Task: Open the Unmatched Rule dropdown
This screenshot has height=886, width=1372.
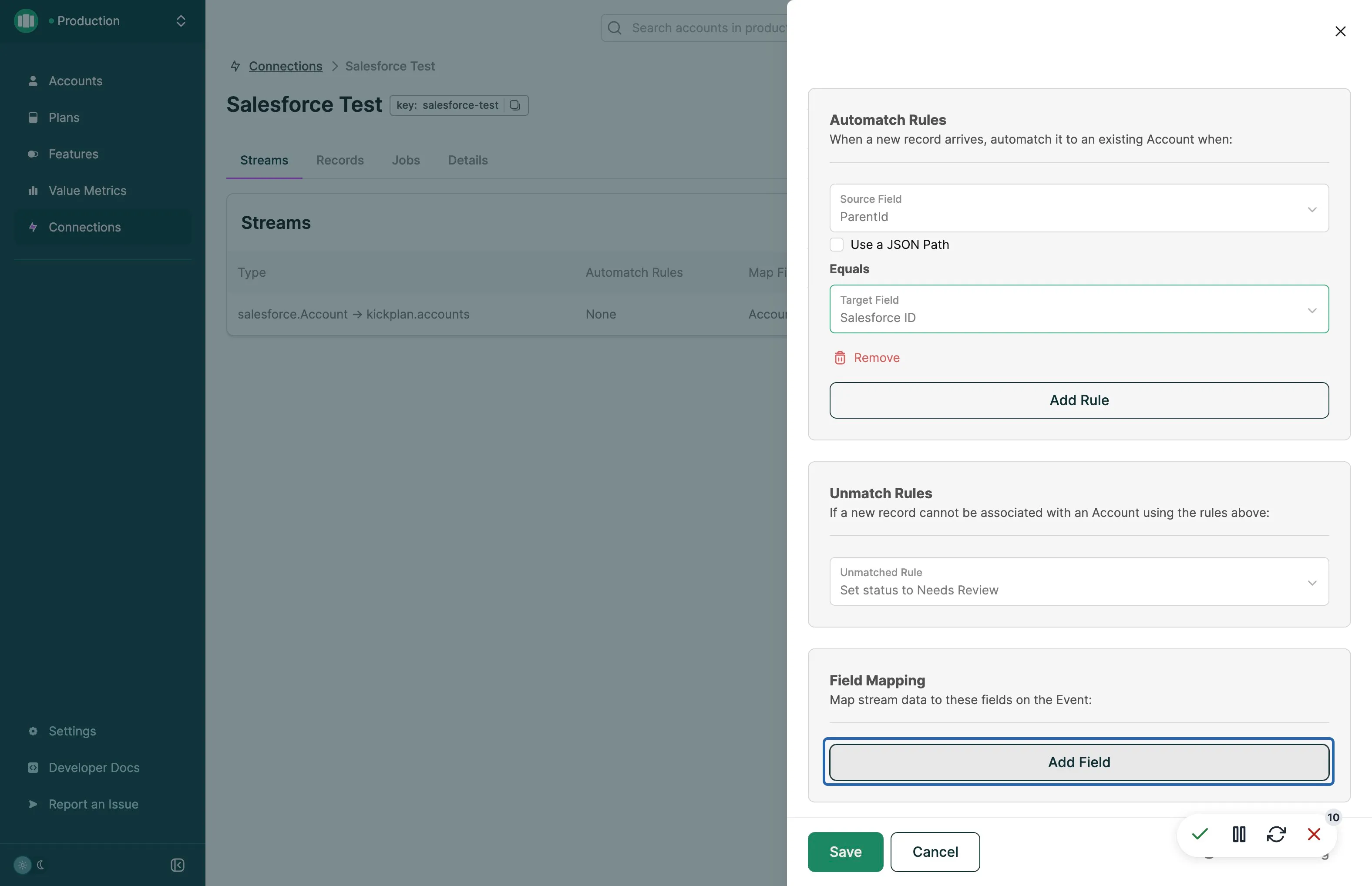Action: point(1079,581)
